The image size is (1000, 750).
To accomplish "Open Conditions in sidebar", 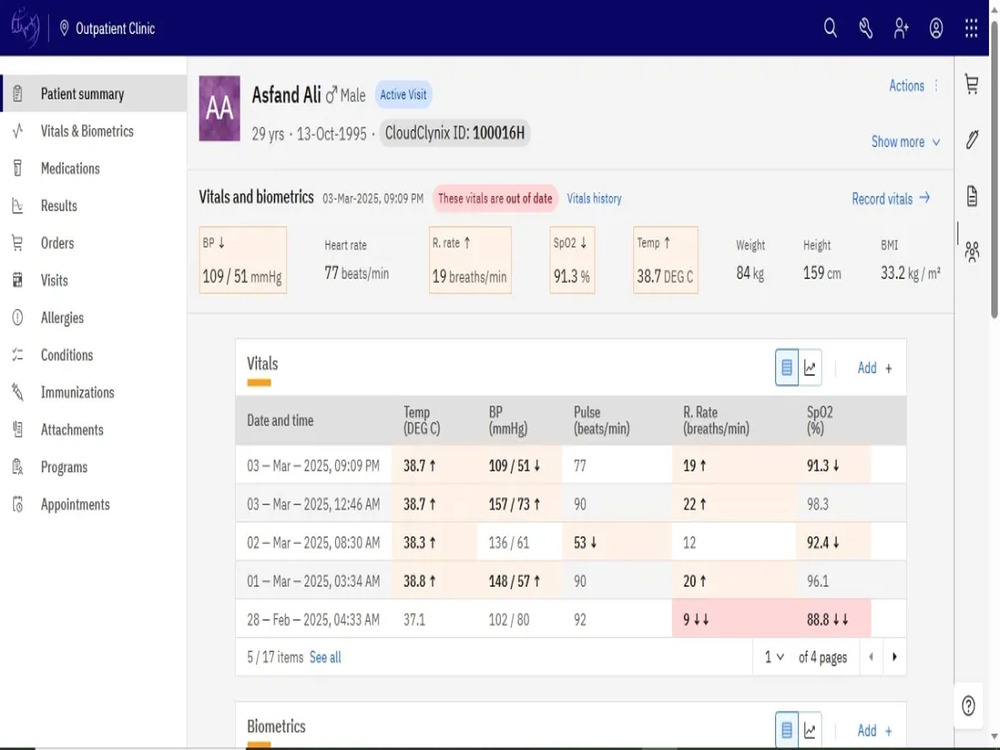I will (94, 355).
